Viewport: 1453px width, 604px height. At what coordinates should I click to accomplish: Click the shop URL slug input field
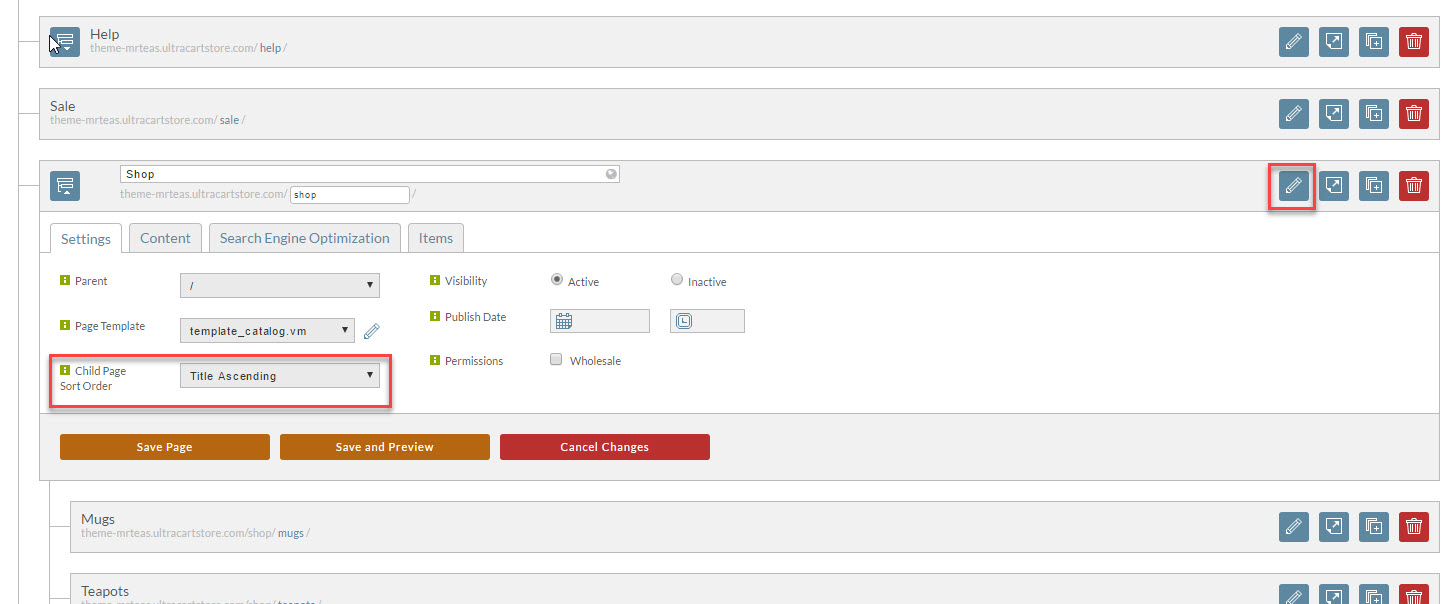tap(350, 195)
